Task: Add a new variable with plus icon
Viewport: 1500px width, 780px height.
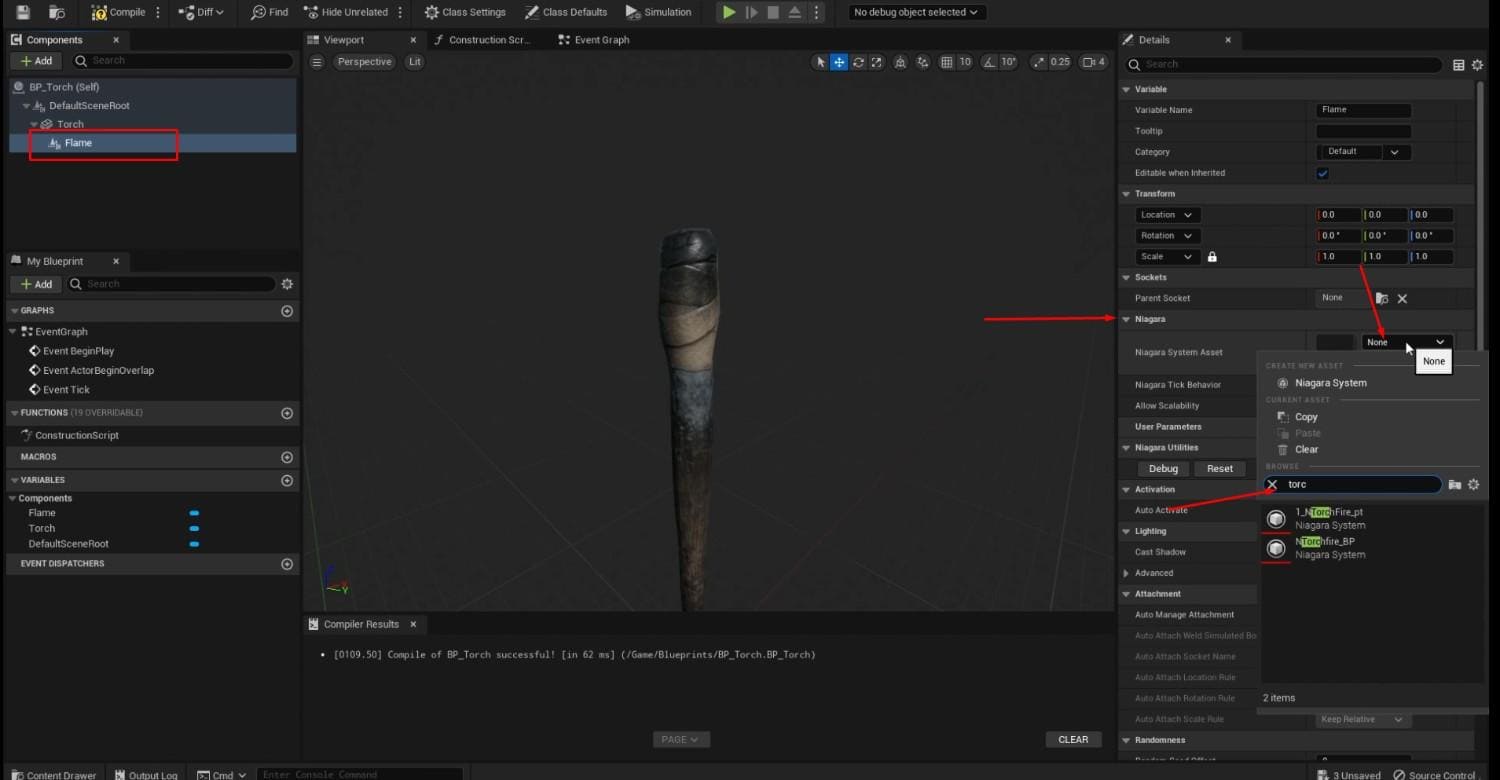Action: (287, 480)
